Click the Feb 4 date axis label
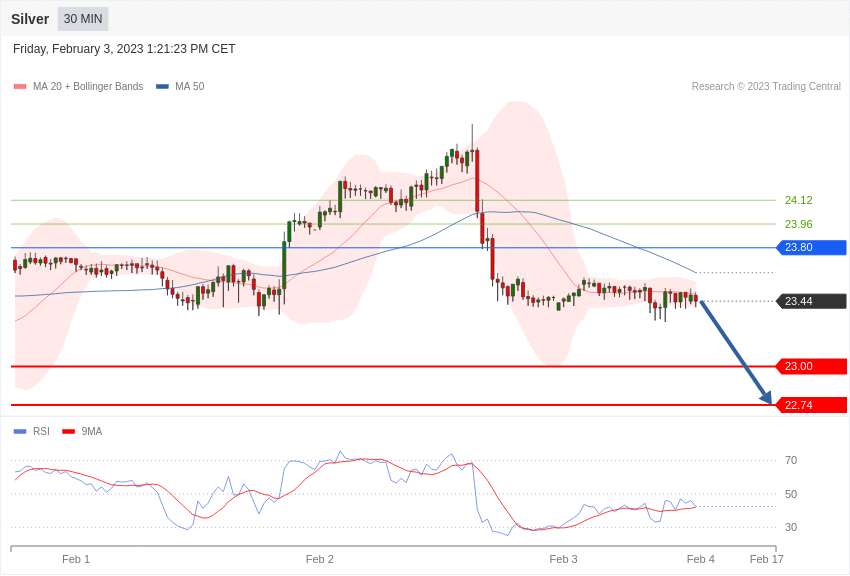Image resolution: width=850 pixels, height=576 pixels. point(700,559)
